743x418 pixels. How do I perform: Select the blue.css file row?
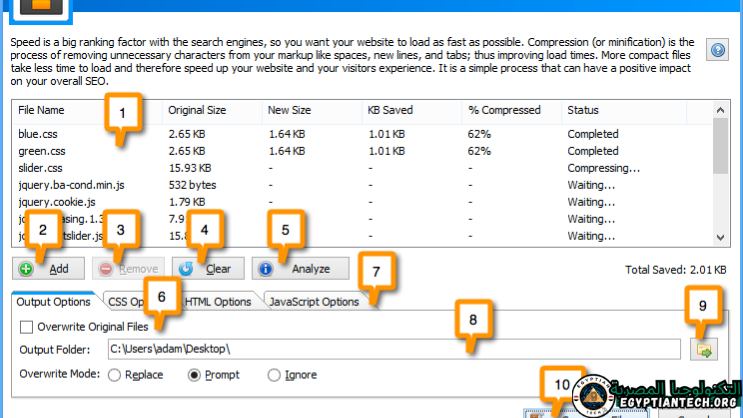click(40, 134)
